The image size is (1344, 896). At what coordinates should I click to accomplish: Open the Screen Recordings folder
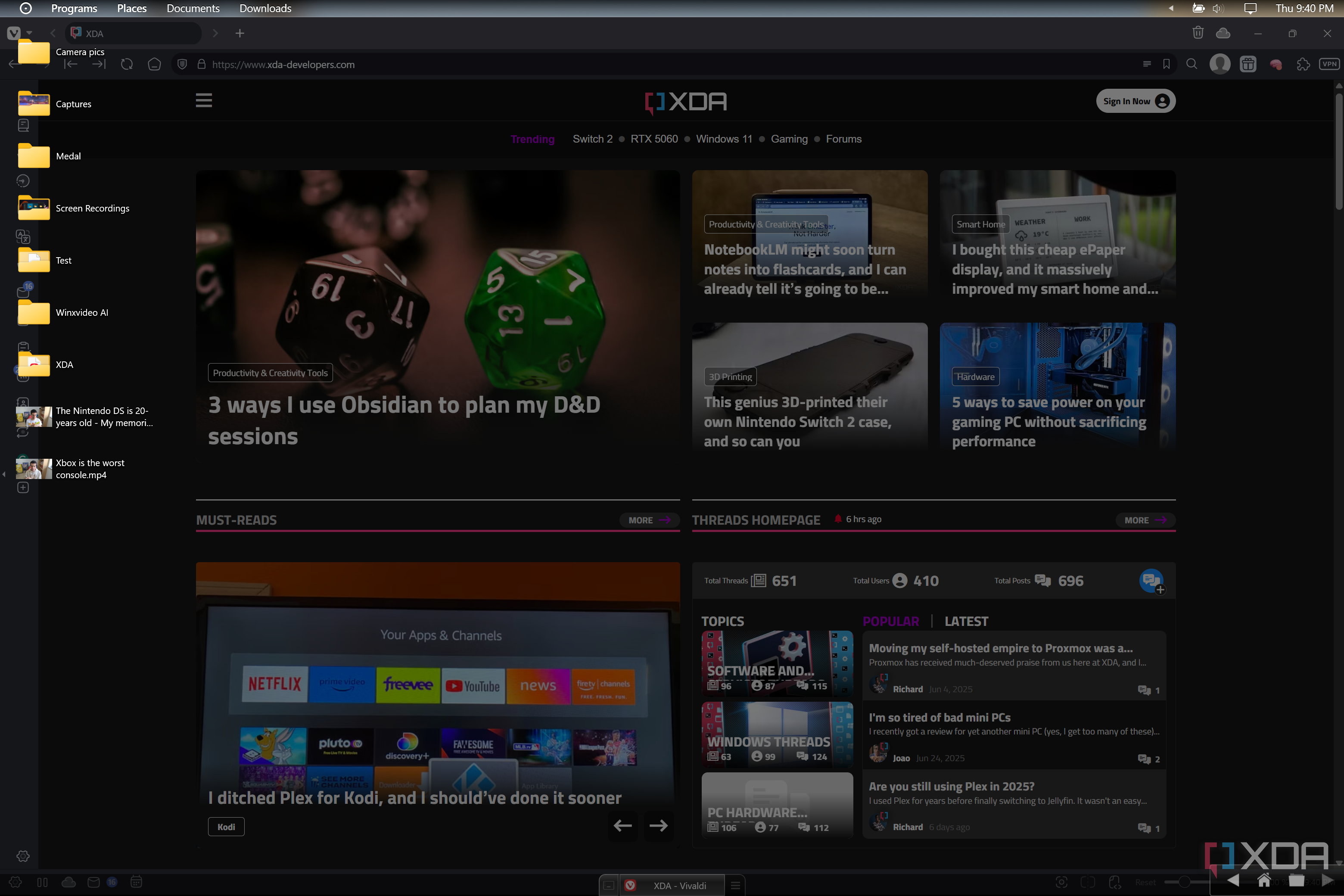(34, 208)
